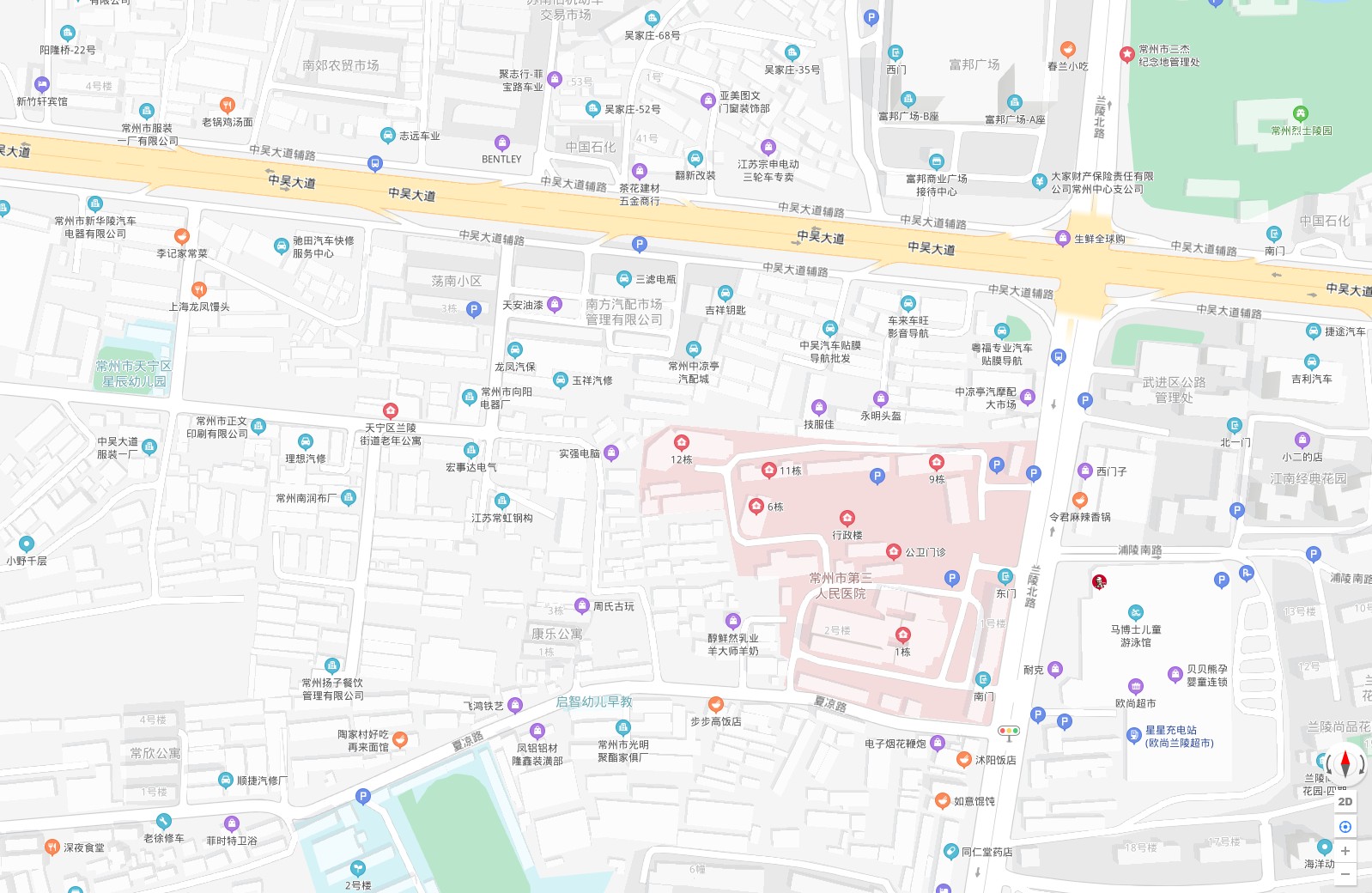Open the 天宁区兰陵街道老年公寓 red marker
The height and width of the screenshot is (893, 1372).
(x=391, y=411)
